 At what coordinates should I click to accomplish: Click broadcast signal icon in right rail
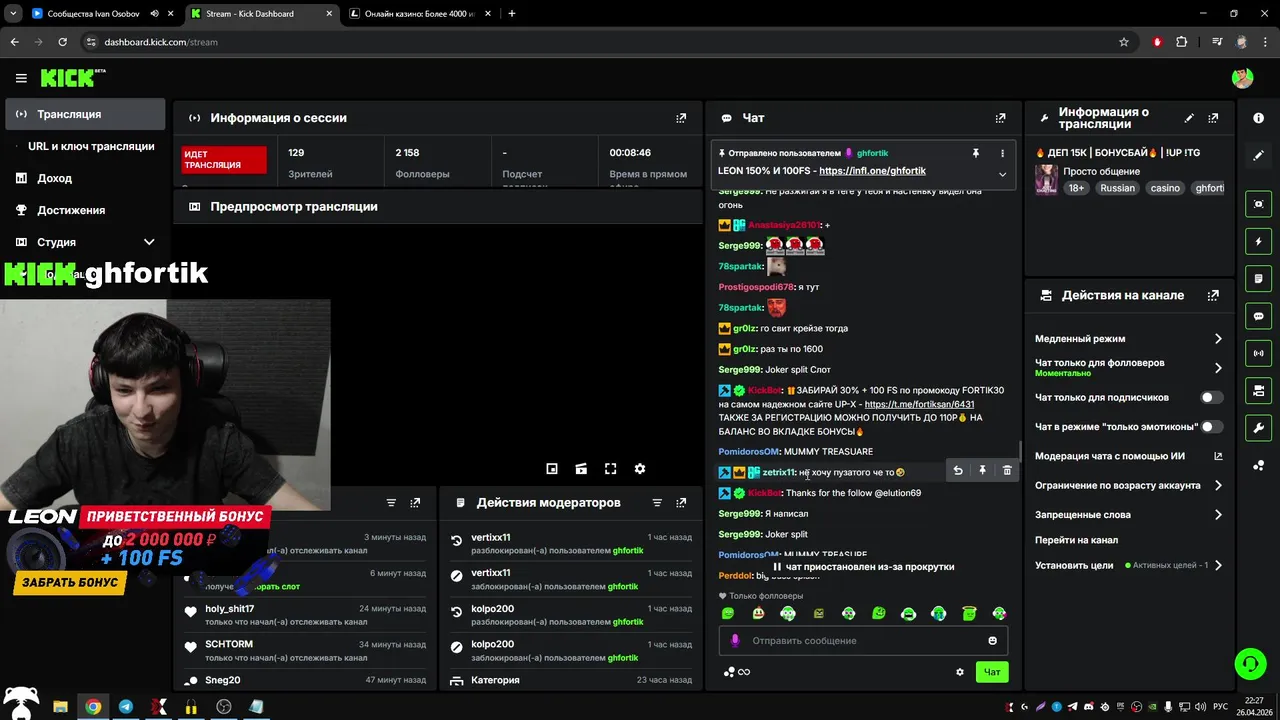coord(1258,353)
